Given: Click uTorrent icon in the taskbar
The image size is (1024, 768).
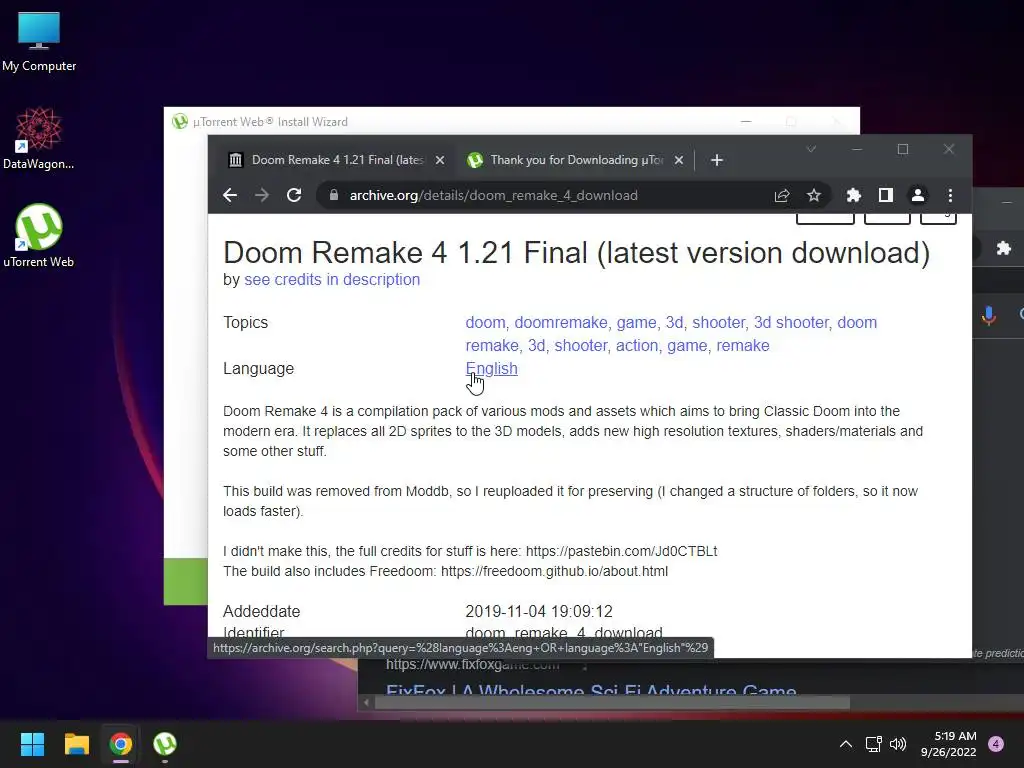Looking at the screenshot, I should (x=165, y=744).
